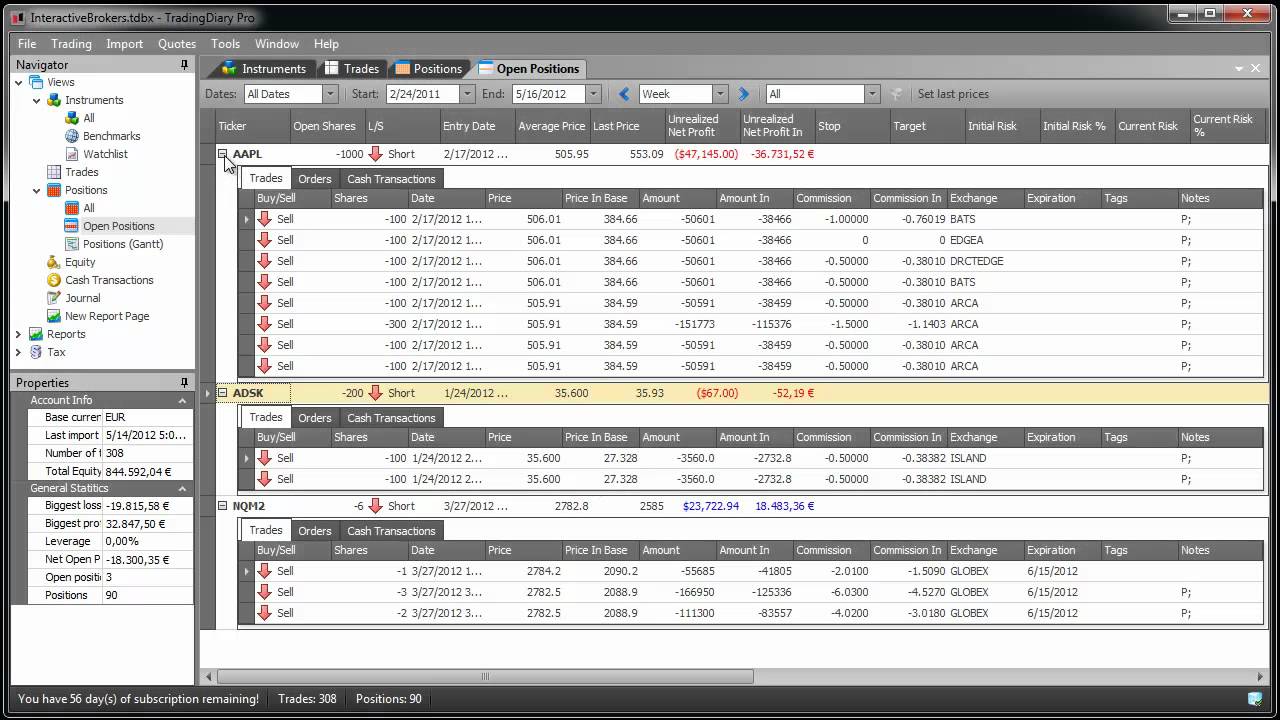Open Cash Transactions tab under ADSK
The width and height of the screenshot is (1280, 720).
coord(391,418)
